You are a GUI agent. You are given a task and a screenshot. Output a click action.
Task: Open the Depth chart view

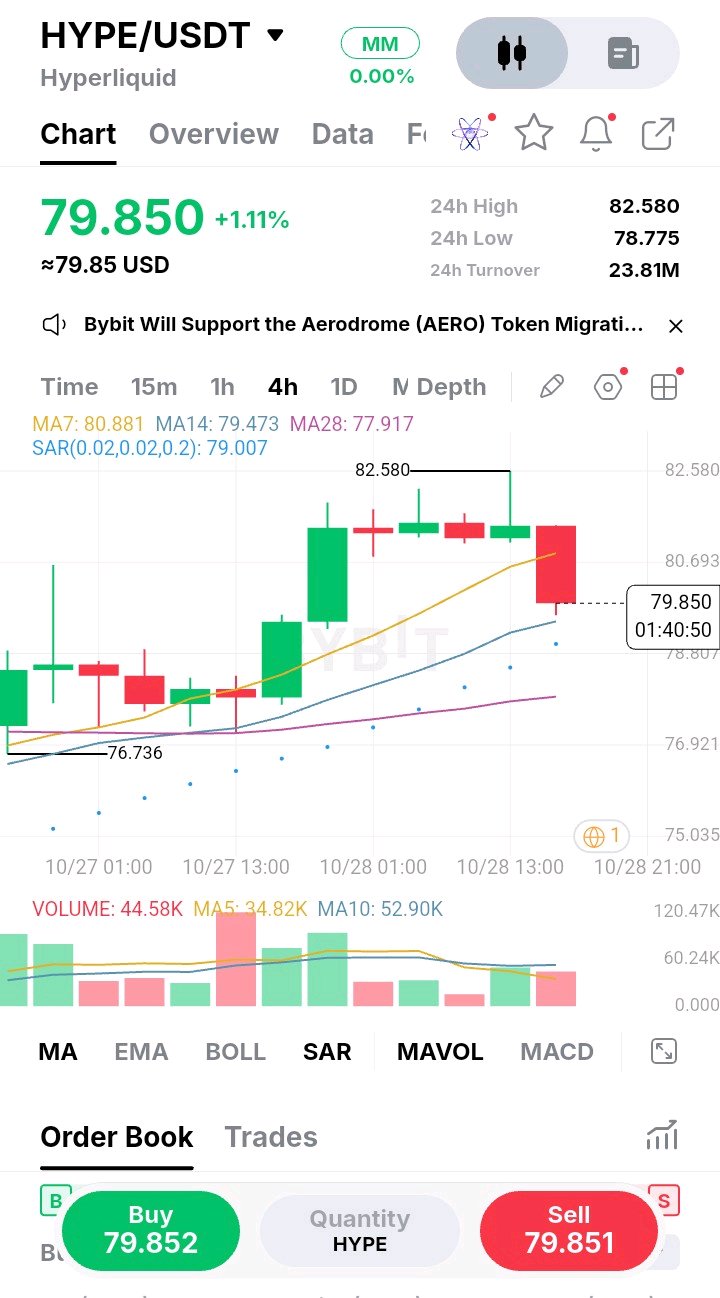click(x=451, y=387)
